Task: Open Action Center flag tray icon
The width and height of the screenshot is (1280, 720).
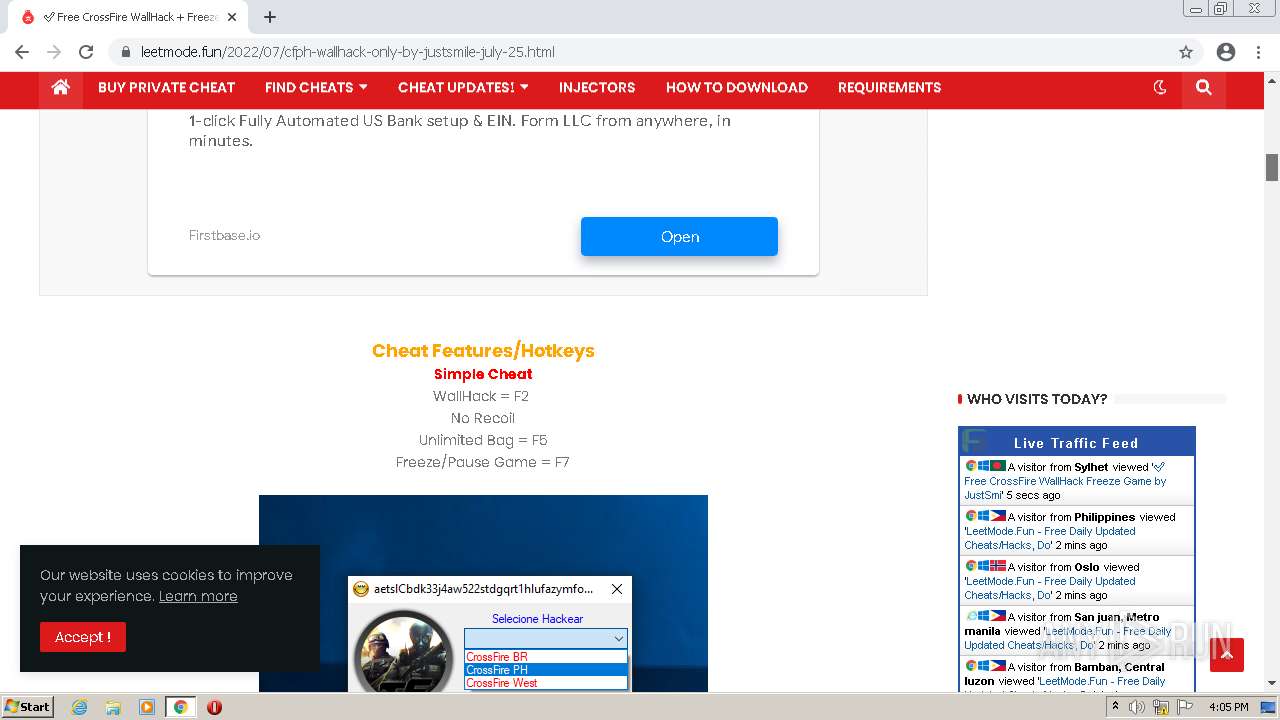Action: [x=1184, y=707]
